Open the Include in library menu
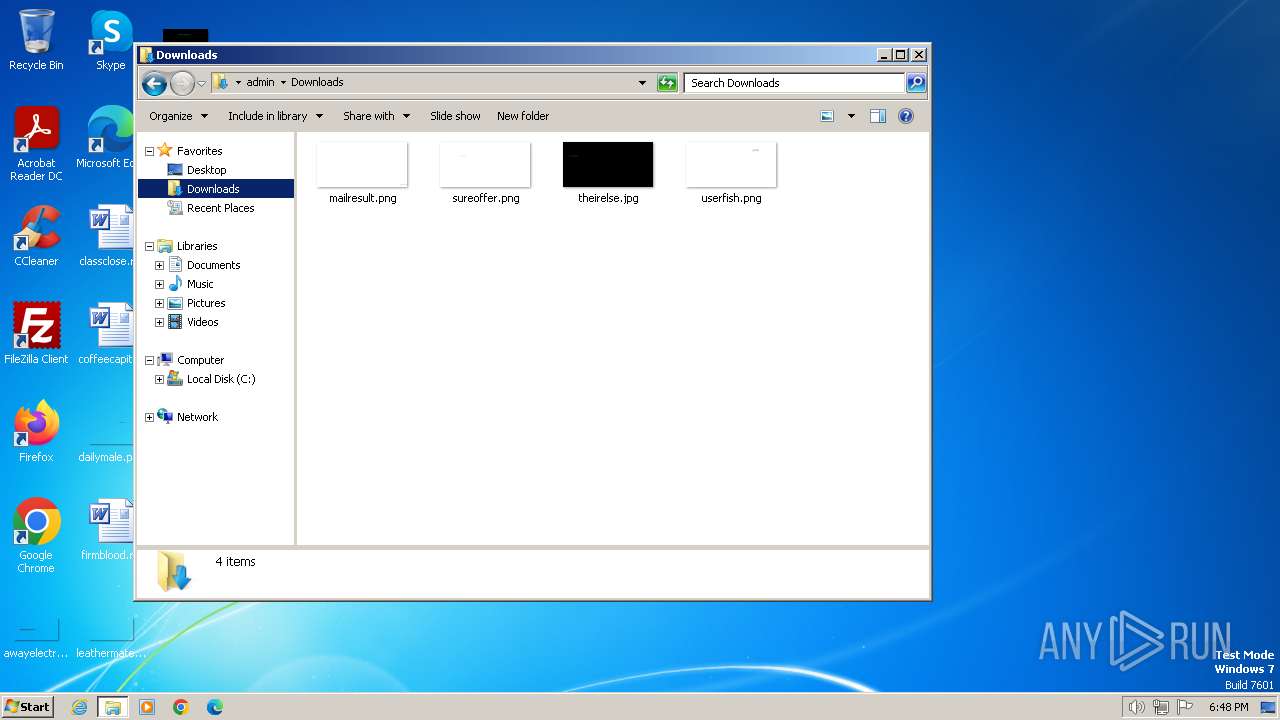Screen dimensions: 1280x720 [275, 116]
